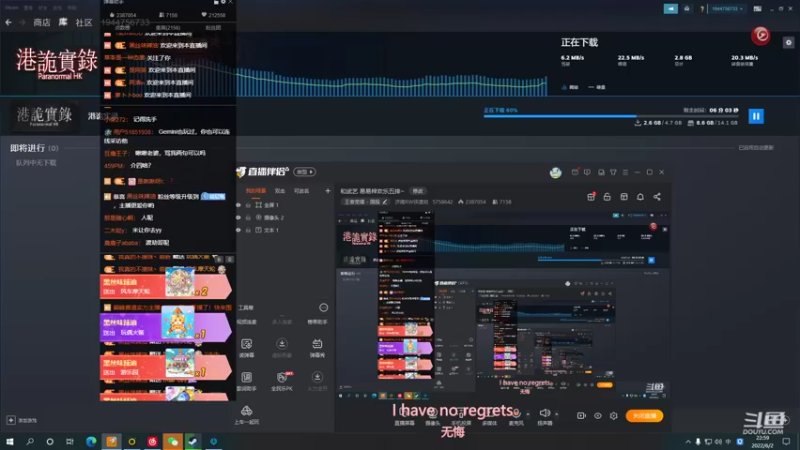This screenshot has width=800, height=450.
Task: Edit the stream category pencil icon
Action: tap(385, 202)
